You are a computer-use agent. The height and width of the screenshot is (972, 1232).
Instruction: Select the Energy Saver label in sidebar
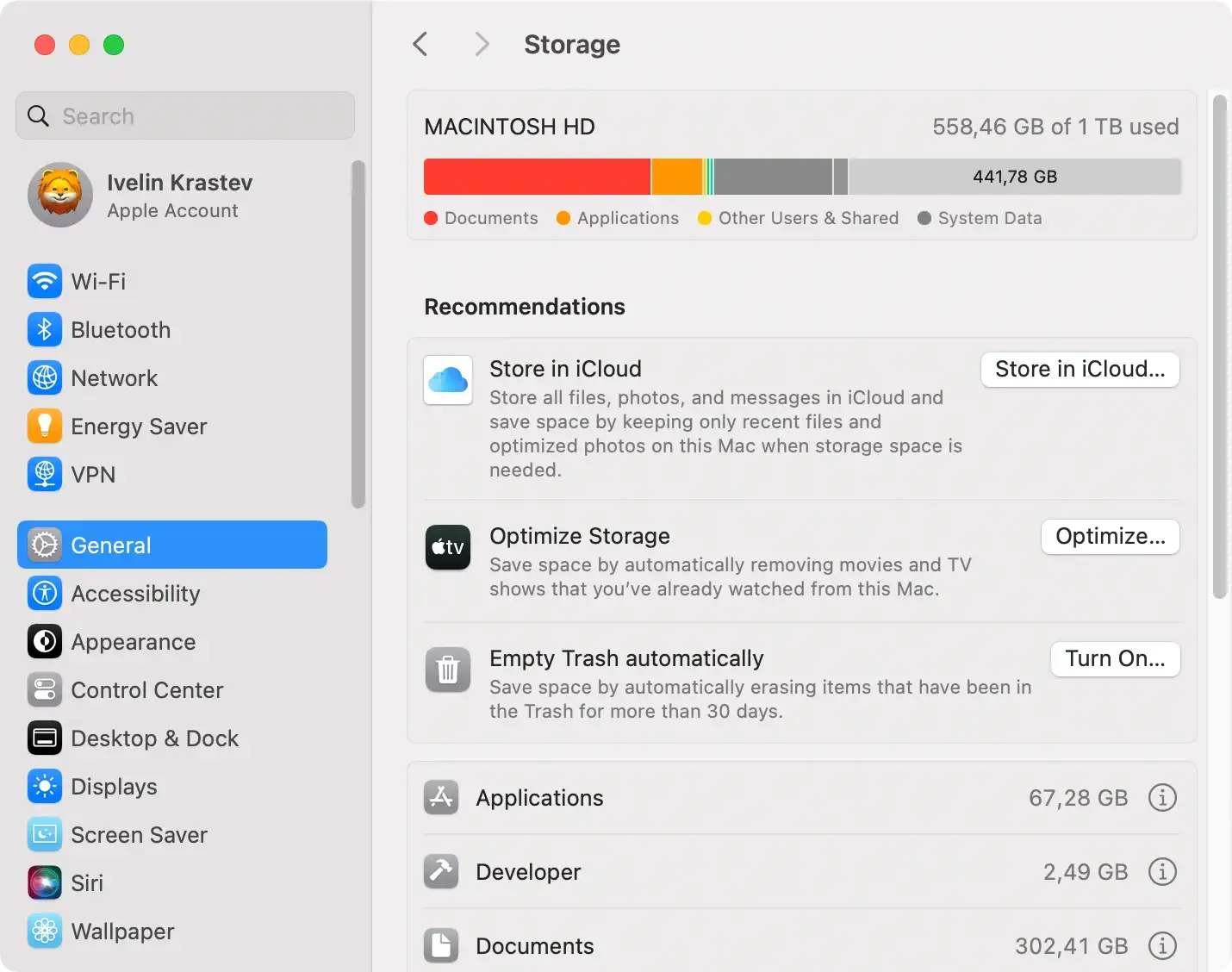pyautogui.click(x=139, y=426)
